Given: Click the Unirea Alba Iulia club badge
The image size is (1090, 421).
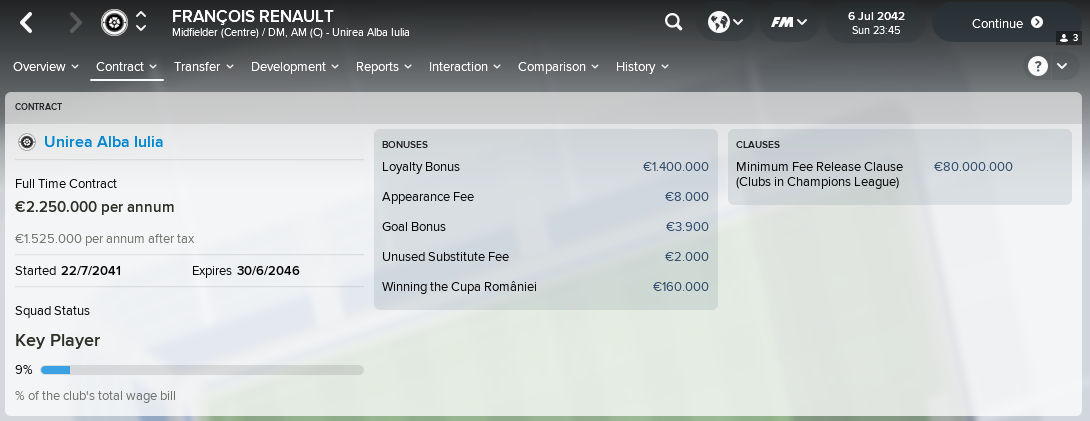Looking at the screenshot, I should pyautogui.click(x=26, y=142).
